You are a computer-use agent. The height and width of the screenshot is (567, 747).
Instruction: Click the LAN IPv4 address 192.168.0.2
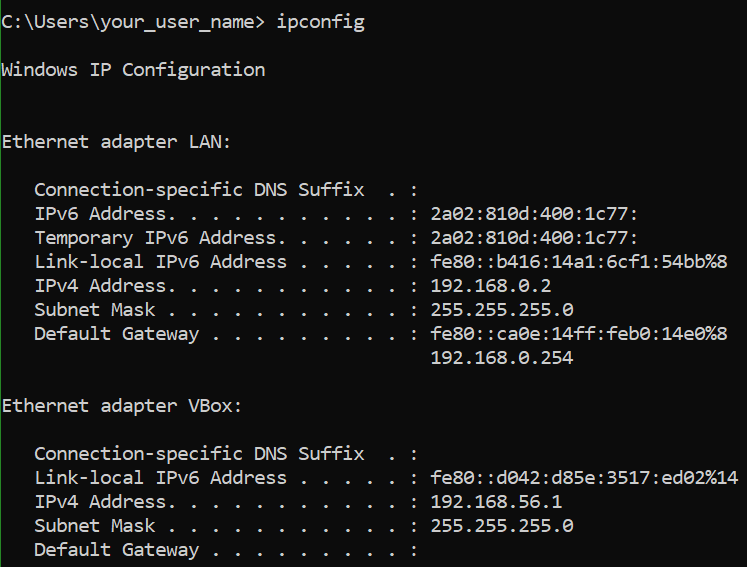click(491, 286)
